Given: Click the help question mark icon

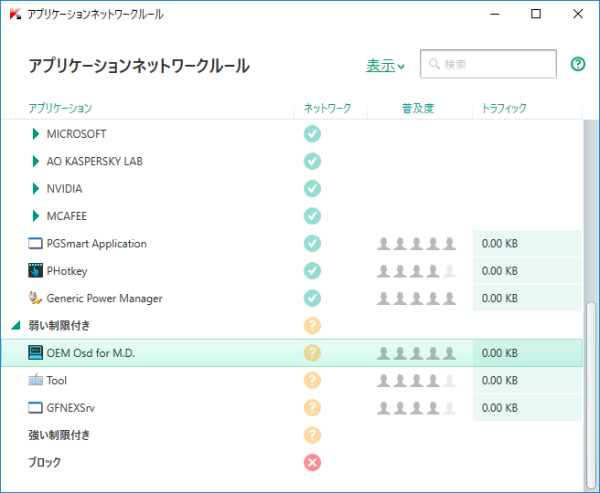Looking at the screenshot, I should click(x=578, y=64).
